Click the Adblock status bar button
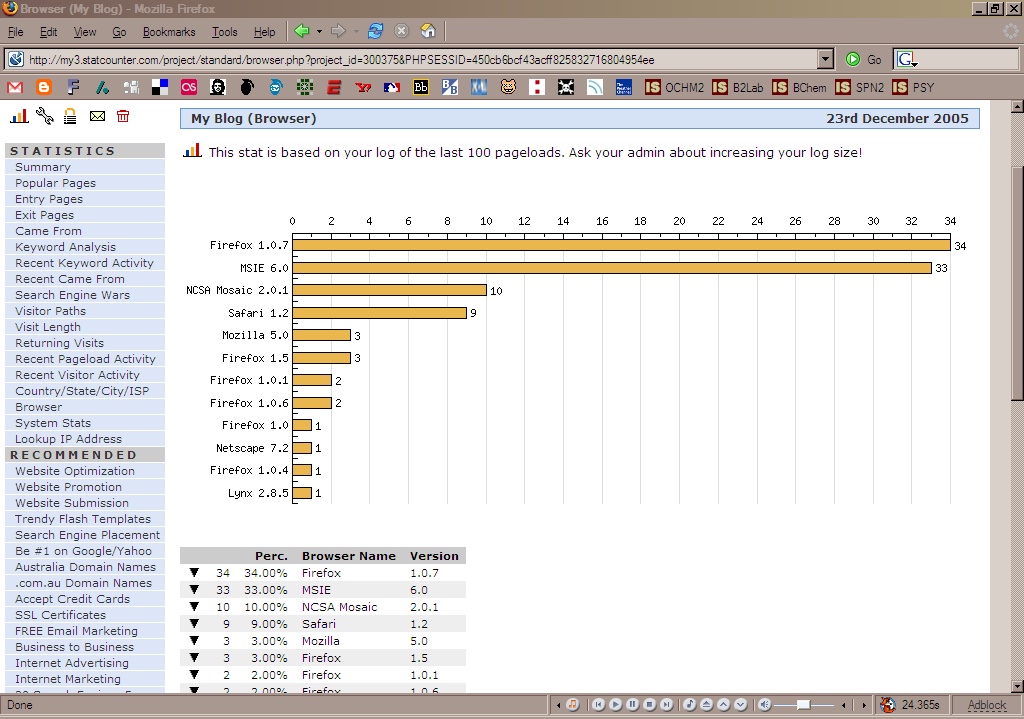 986,705
